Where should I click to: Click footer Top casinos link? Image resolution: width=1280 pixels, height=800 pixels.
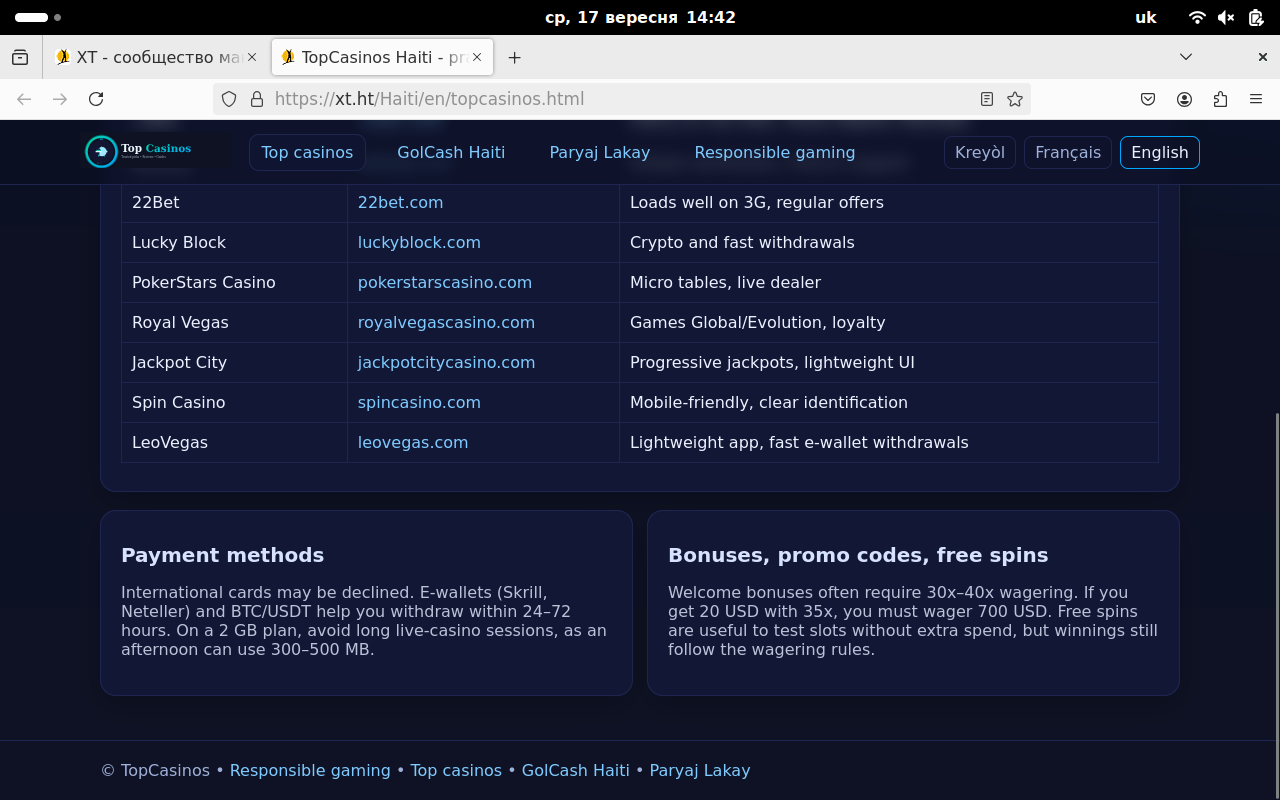tap(456, 770)
